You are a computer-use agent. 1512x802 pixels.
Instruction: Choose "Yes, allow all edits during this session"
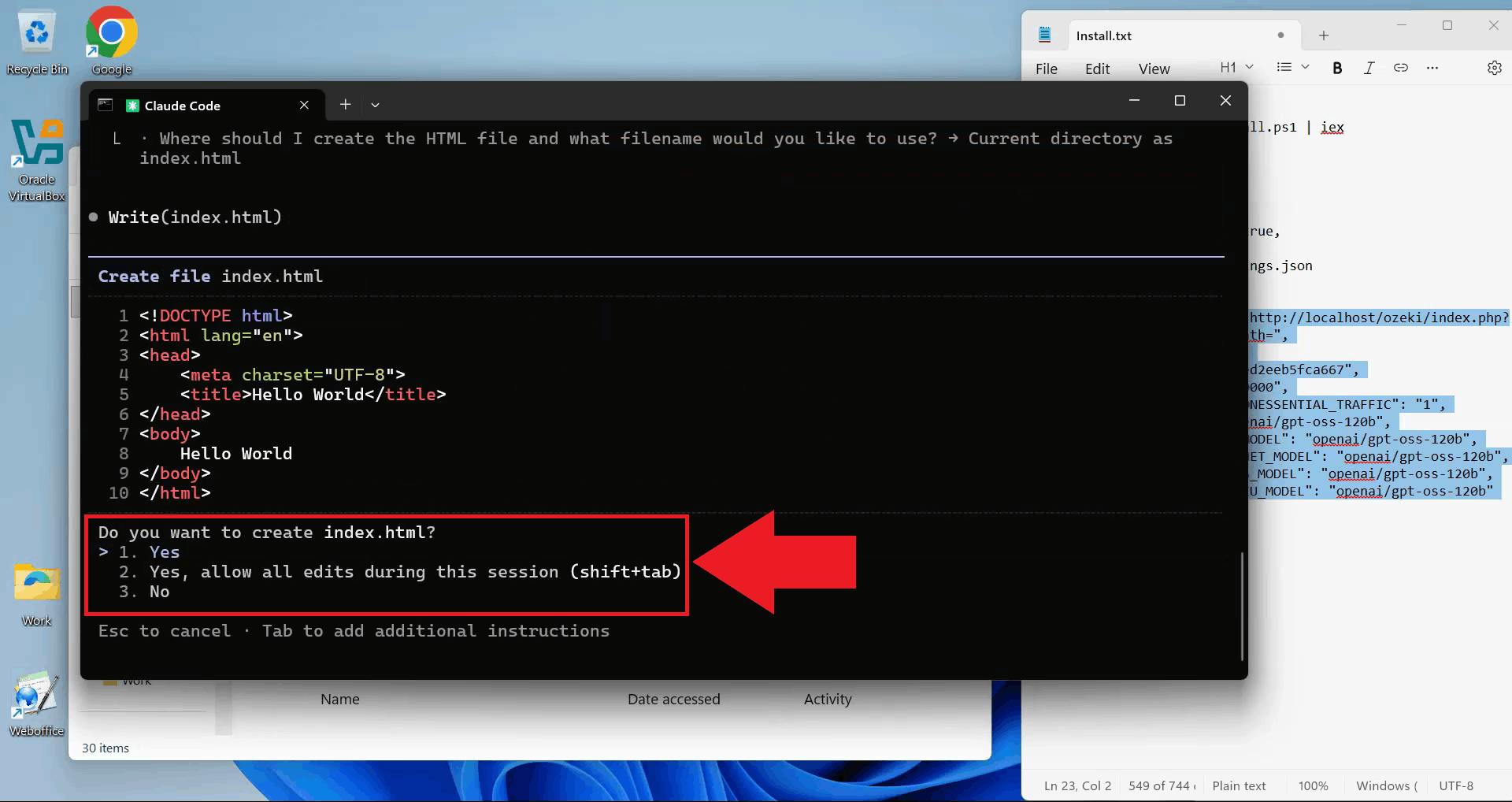(315, 572)
